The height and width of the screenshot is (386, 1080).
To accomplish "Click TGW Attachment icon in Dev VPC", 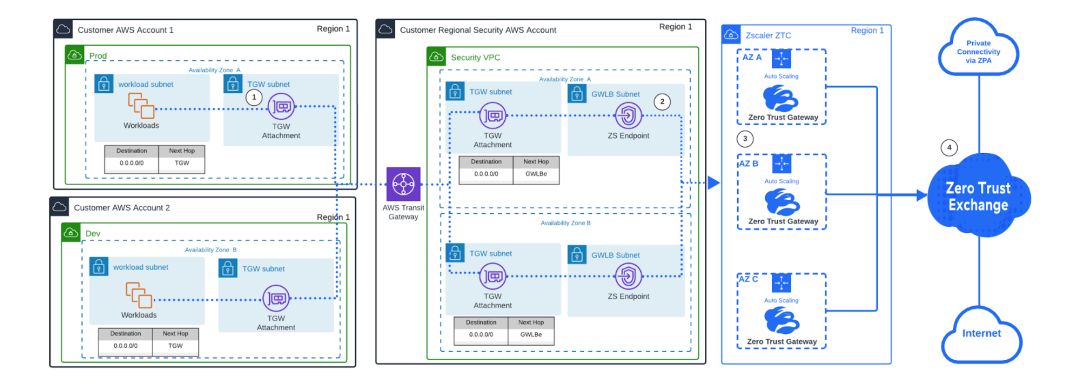I will point(276,298).
